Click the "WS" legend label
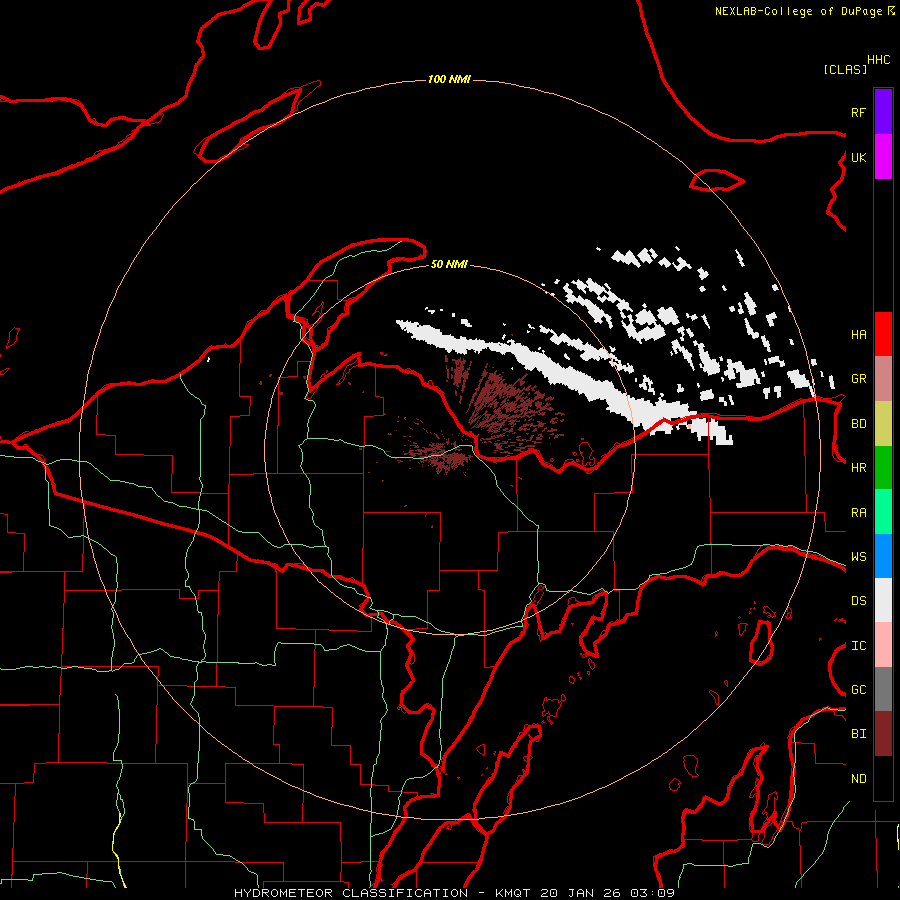 [858, 557]
